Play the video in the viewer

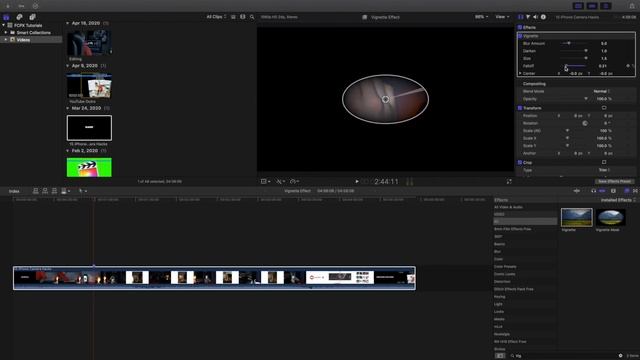point(357,181)
